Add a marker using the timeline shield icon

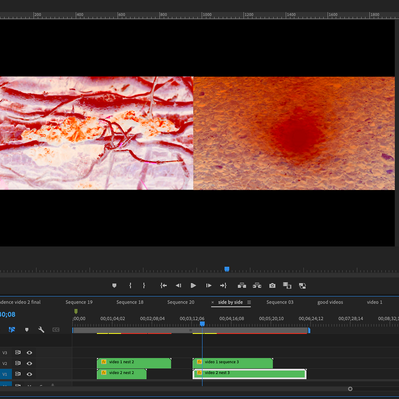click(27, 330)
